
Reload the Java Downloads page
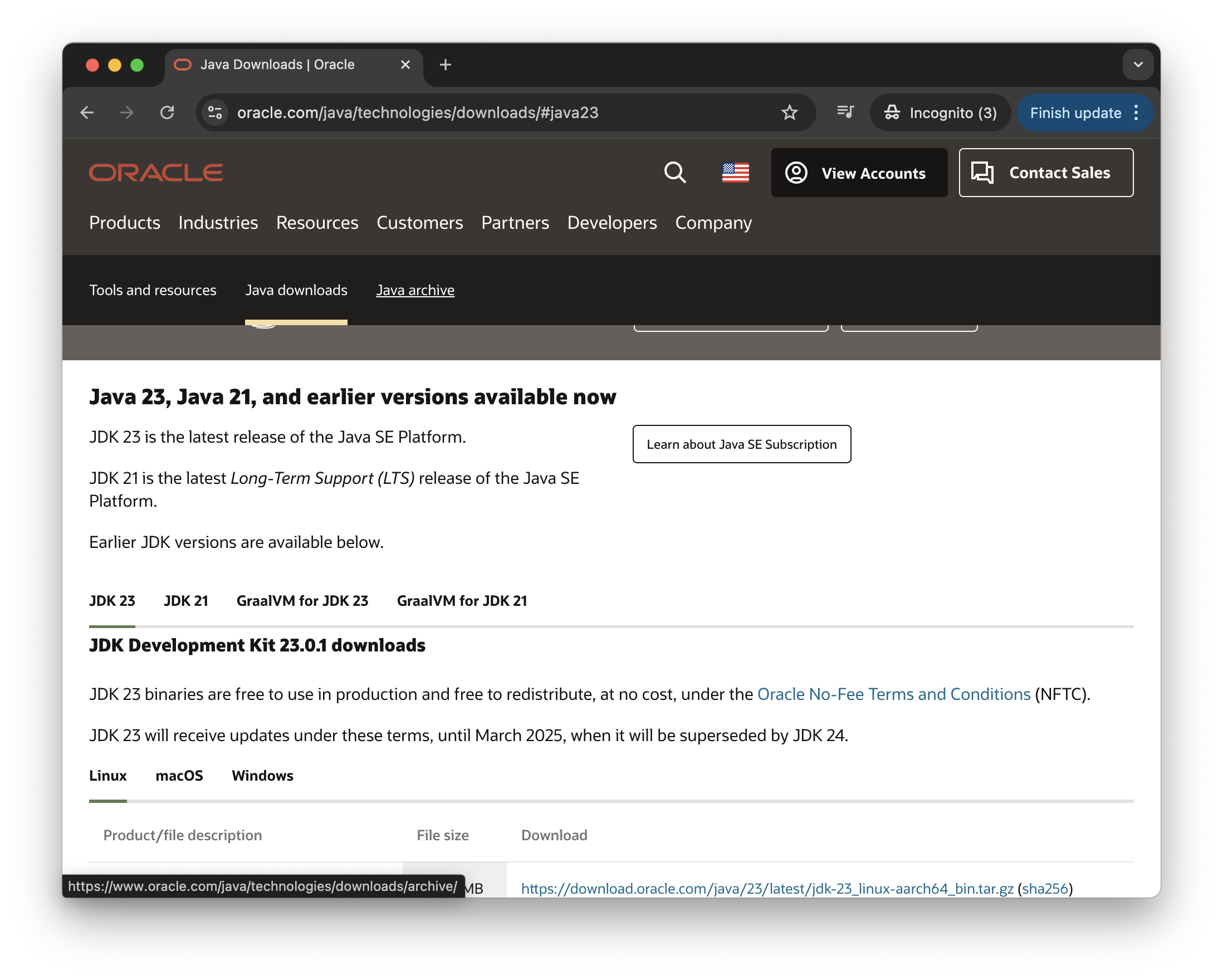click(167, 112)
